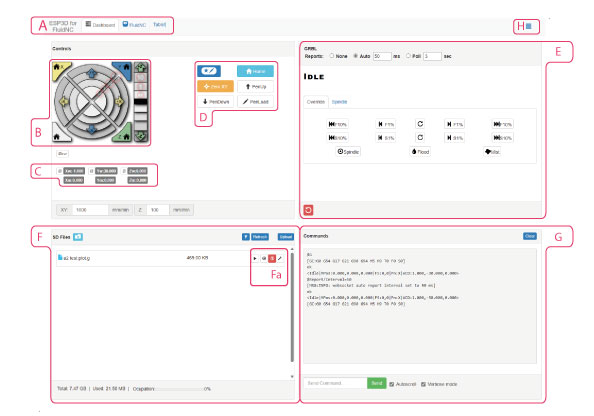The width and height of the screenshot is (594, 416).
Task: Reset spindle override
Action: click(x=420, y=138)
